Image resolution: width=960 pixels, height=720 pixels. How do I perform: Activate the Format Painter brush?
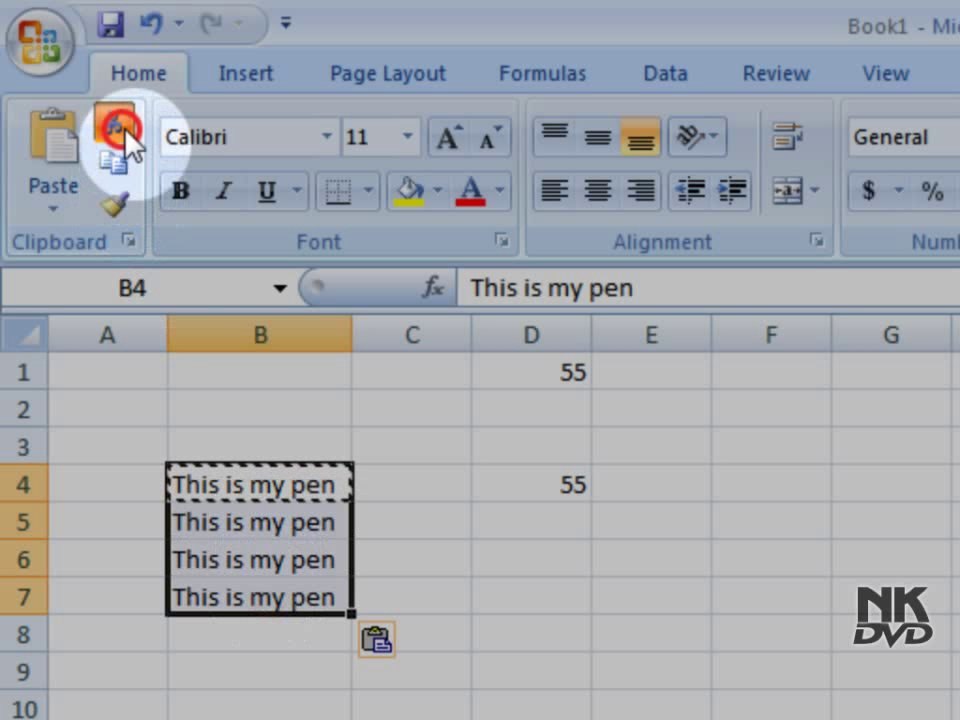[115, 204]
